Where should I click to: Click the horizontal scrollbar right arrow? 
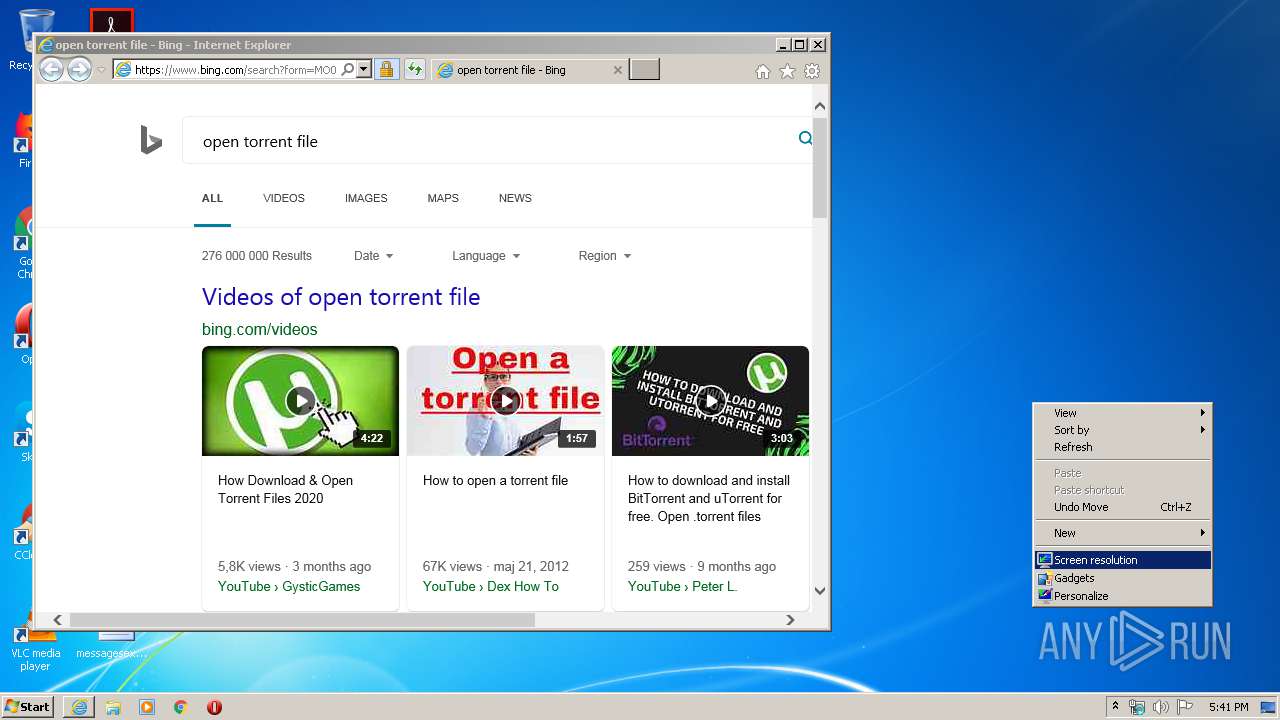(790, 620)
